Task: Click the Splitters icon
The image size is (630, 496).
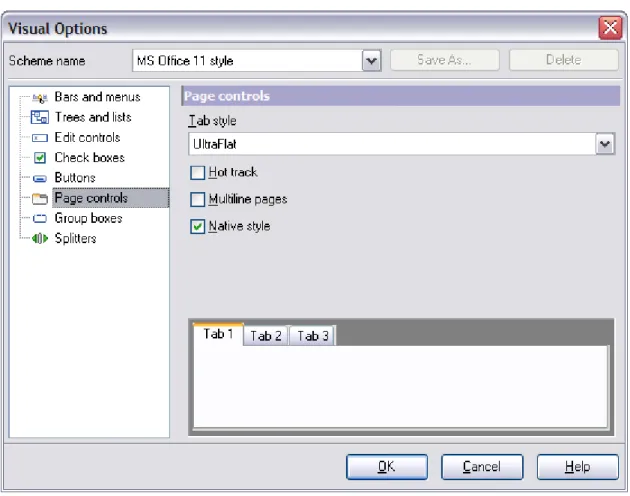Action: pos(40,239)
